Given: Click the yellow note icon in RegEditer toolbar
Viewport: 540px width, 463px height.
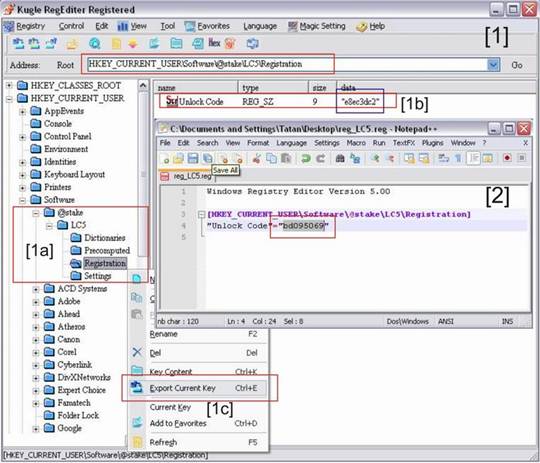Looking at the screenshot, I should pyautogui.click(x=116, y=43).
